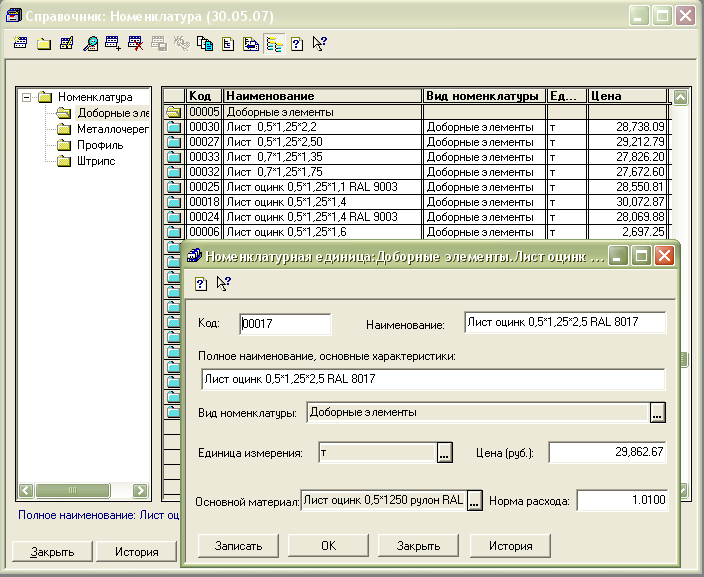Image resolution: width=704 pixels, height=577 pixels.
Task: Click into the Норма расхода field
Action: pyautogui.click(x=621, y=500)
